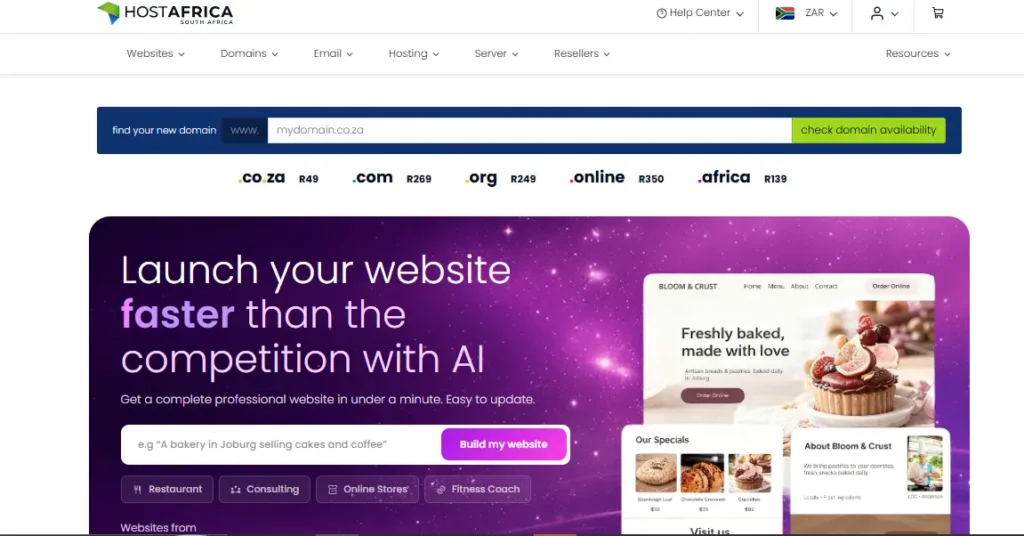Screen dimensions: 1024x536
Task: Click the South African flag icon
Action: tap(784, 13)
